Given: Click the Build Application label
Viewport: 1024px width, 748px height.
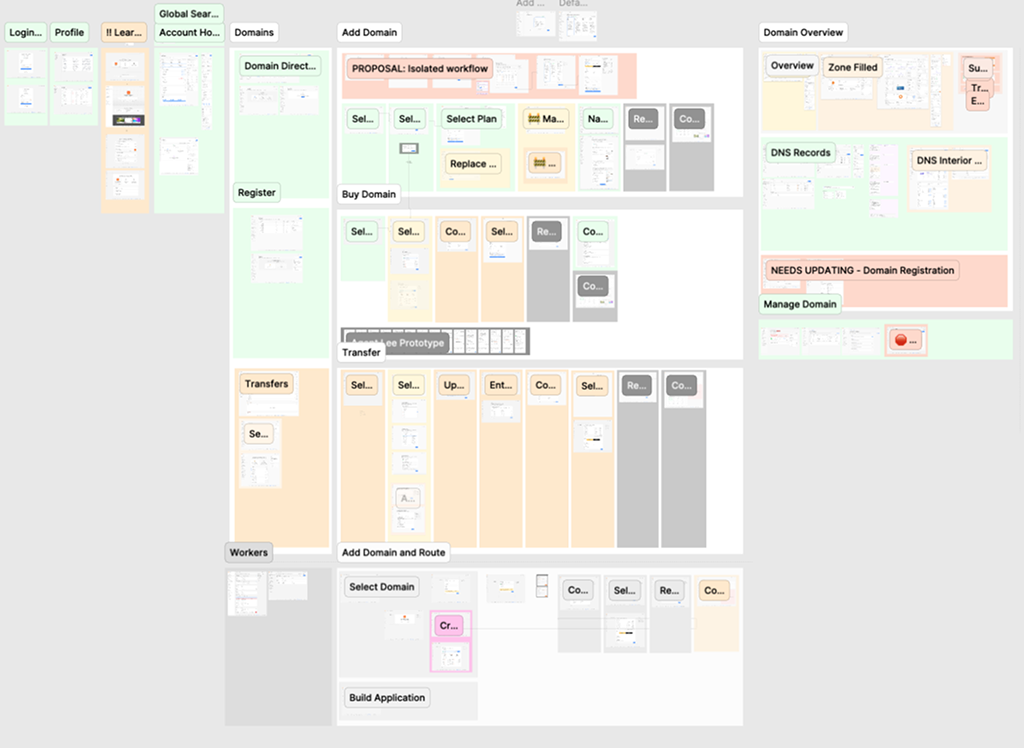Looking at the screenshot, I should click(387, 698).
